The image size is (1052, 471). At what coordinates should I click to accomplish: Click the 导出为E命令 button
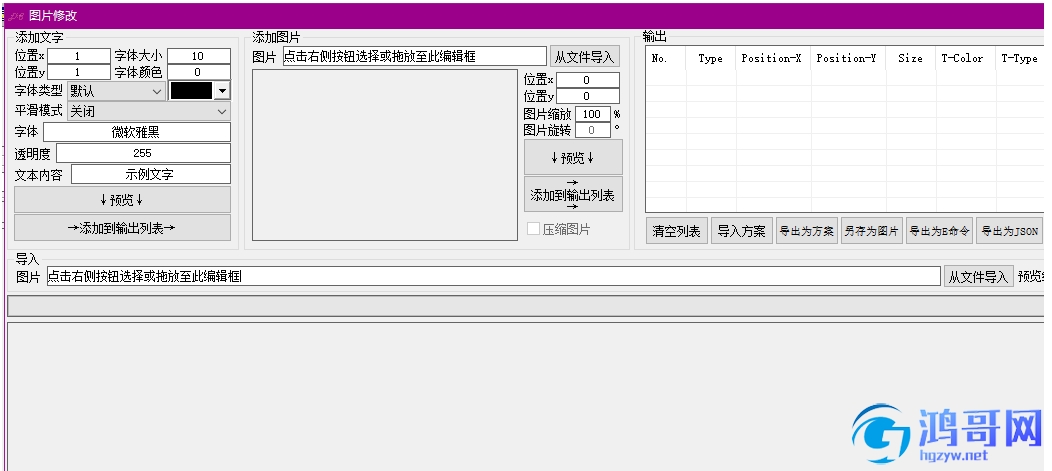click(x=939, y=231)
